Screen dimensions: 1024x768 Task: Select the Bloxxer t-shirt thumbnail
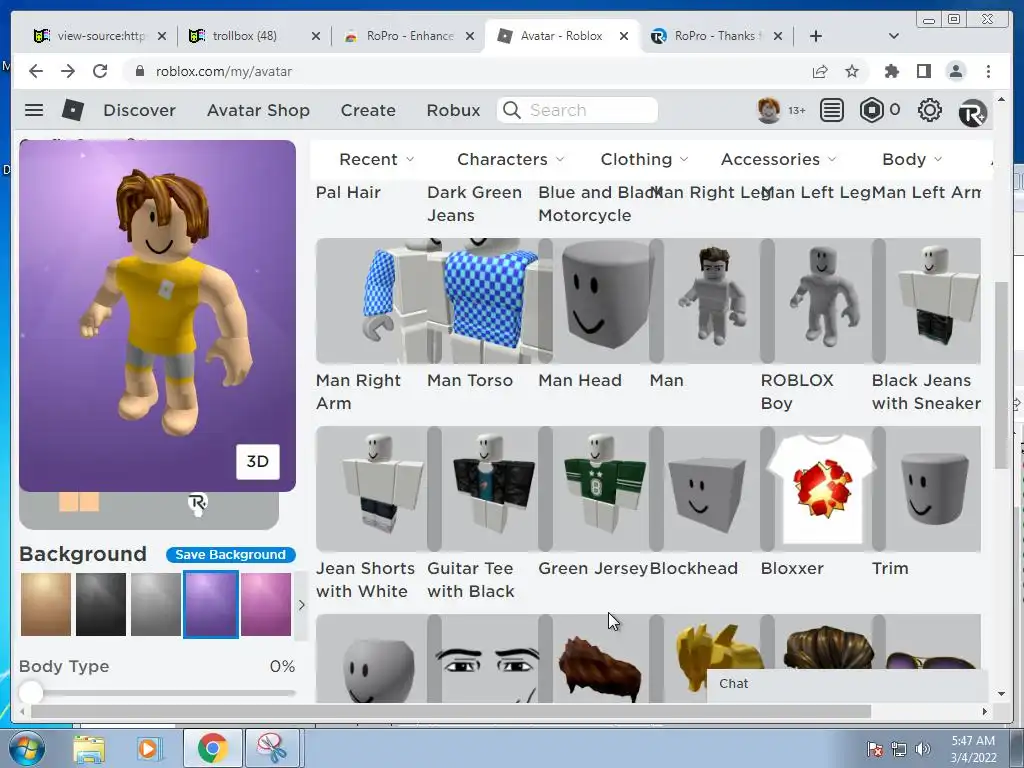pyautogui.click(x=823, y=488)
